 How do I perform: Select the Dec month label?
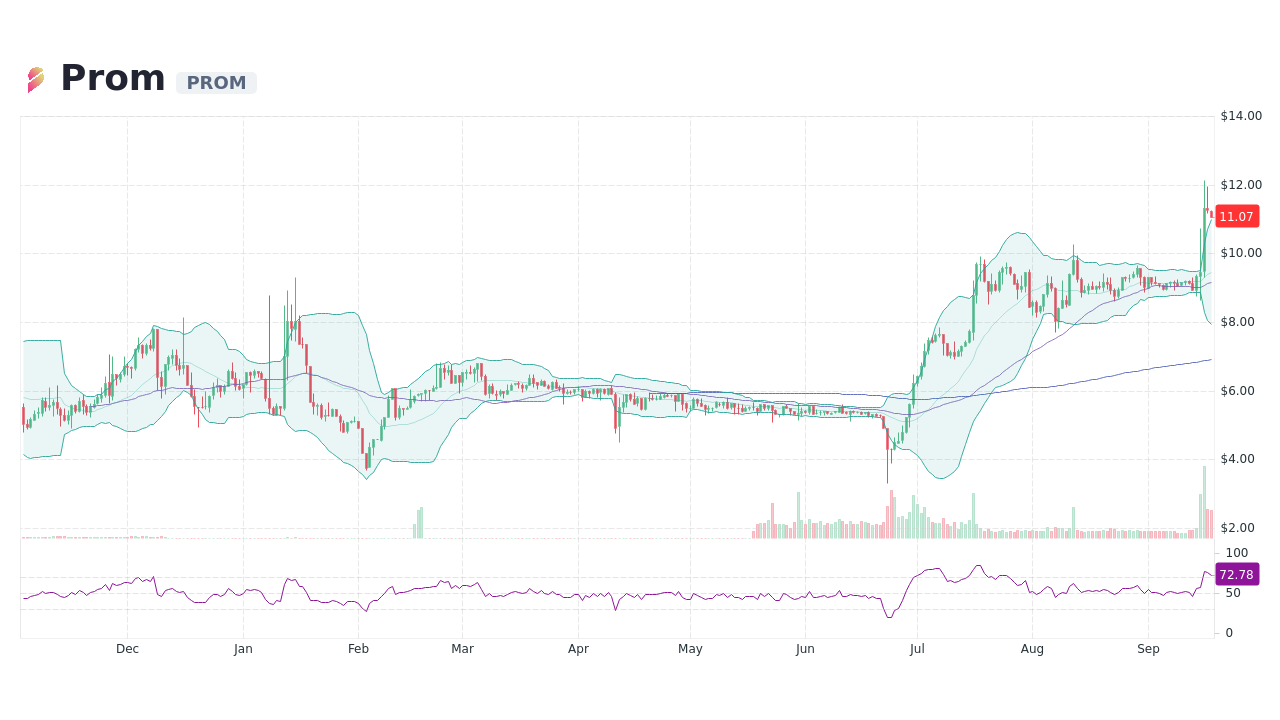click(127, 648)
